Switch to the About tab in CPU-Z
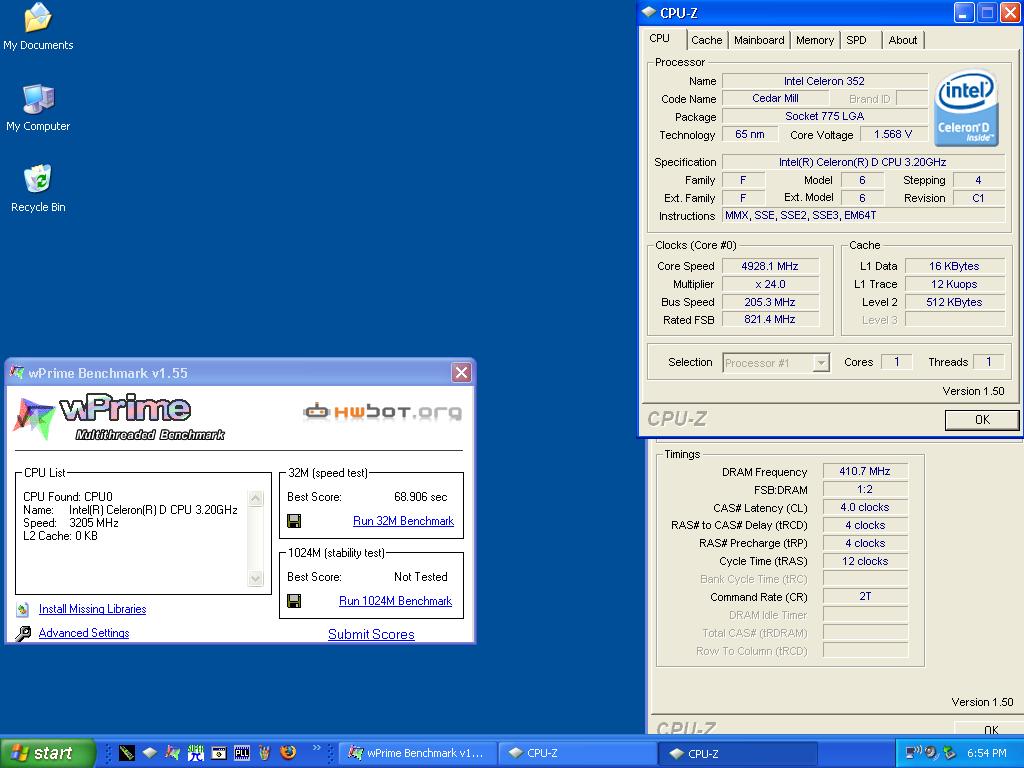The width and height of the screenshot is (1024, 768). pos(903,40)
